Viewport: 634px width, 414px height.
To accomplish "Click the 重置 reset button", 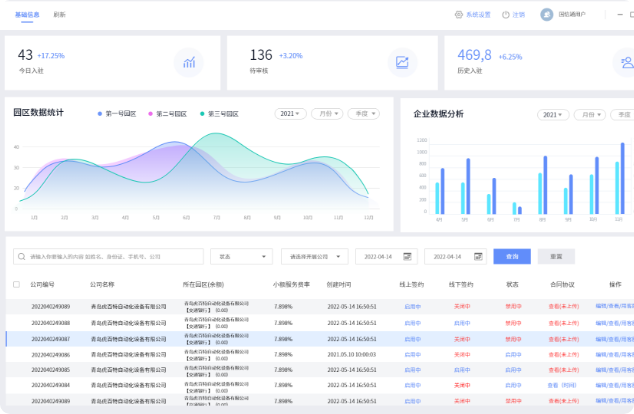I will point(555,256).
